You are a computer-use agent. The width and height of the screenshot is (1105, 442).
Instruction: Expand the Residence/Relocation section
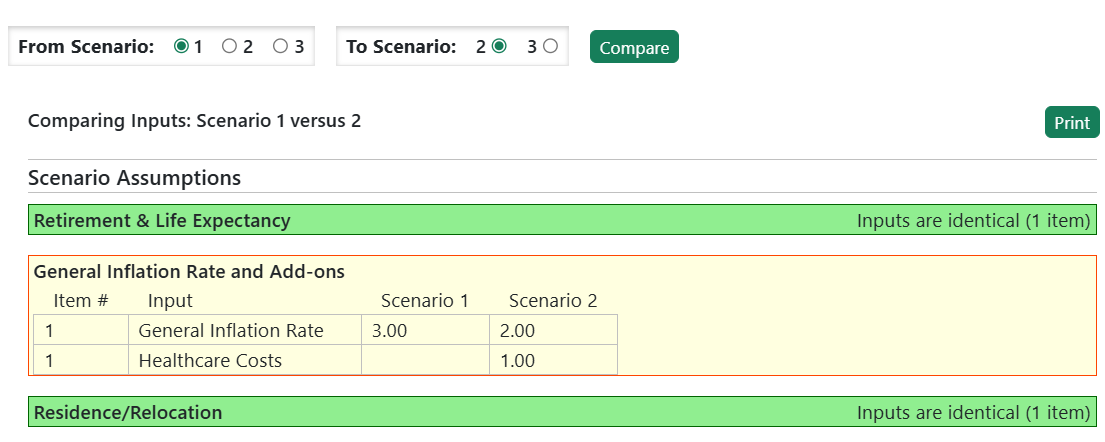(x=128, y=412)
